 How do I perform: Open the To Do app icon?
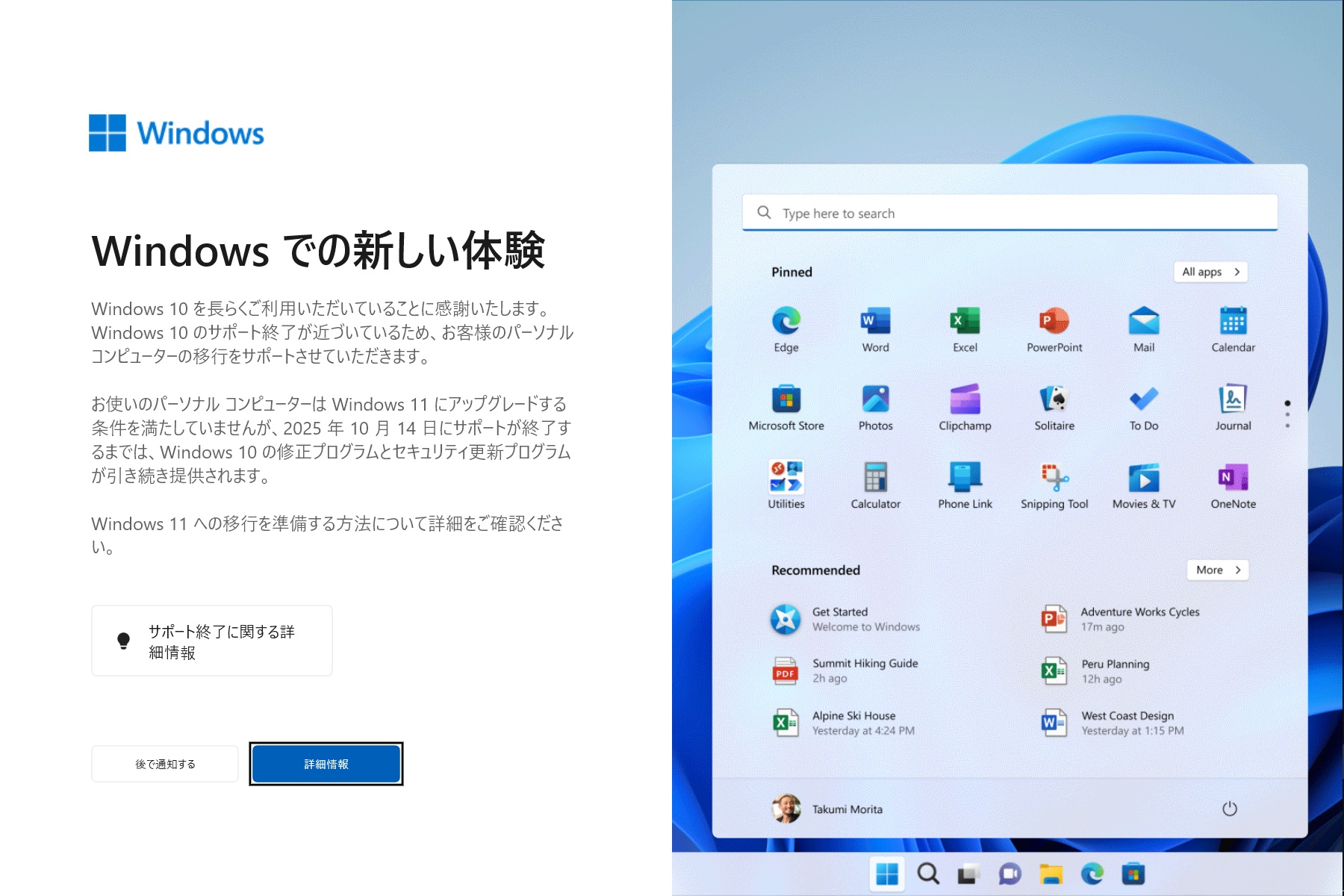1144,399
